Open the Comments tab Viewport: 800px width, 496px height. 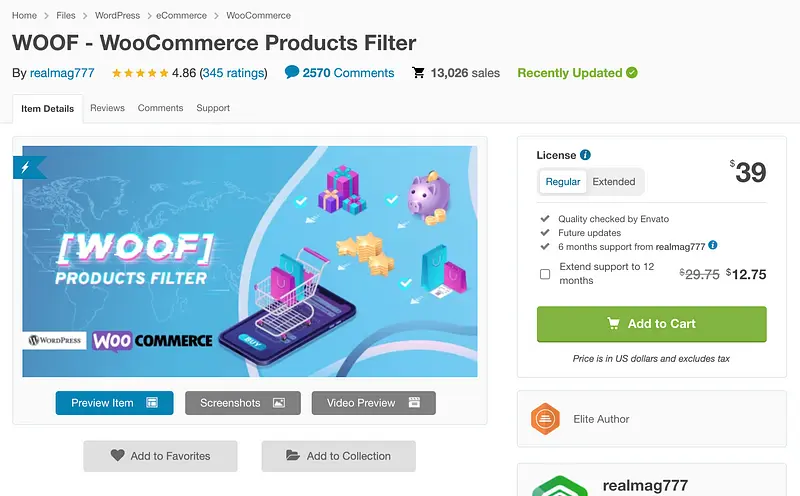[160, 108]
